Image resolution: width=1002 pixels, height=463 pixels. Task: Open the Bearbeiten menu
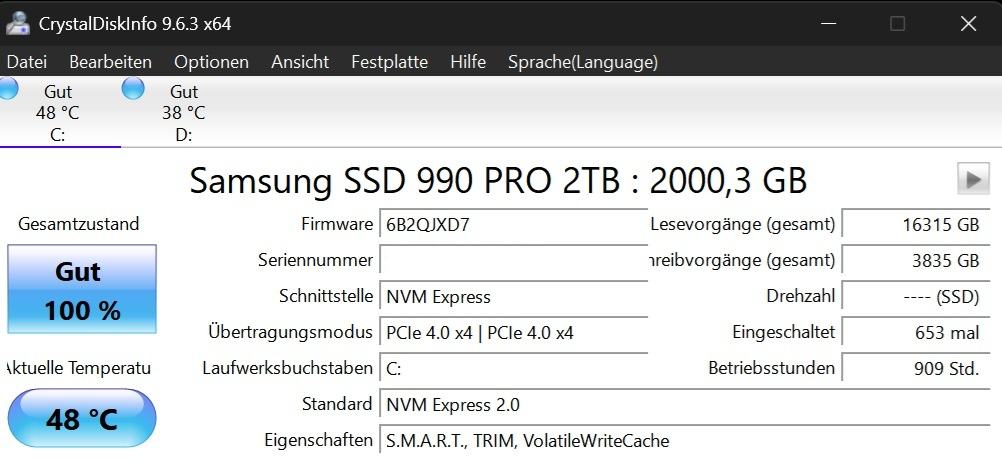[x=110, y=62]
